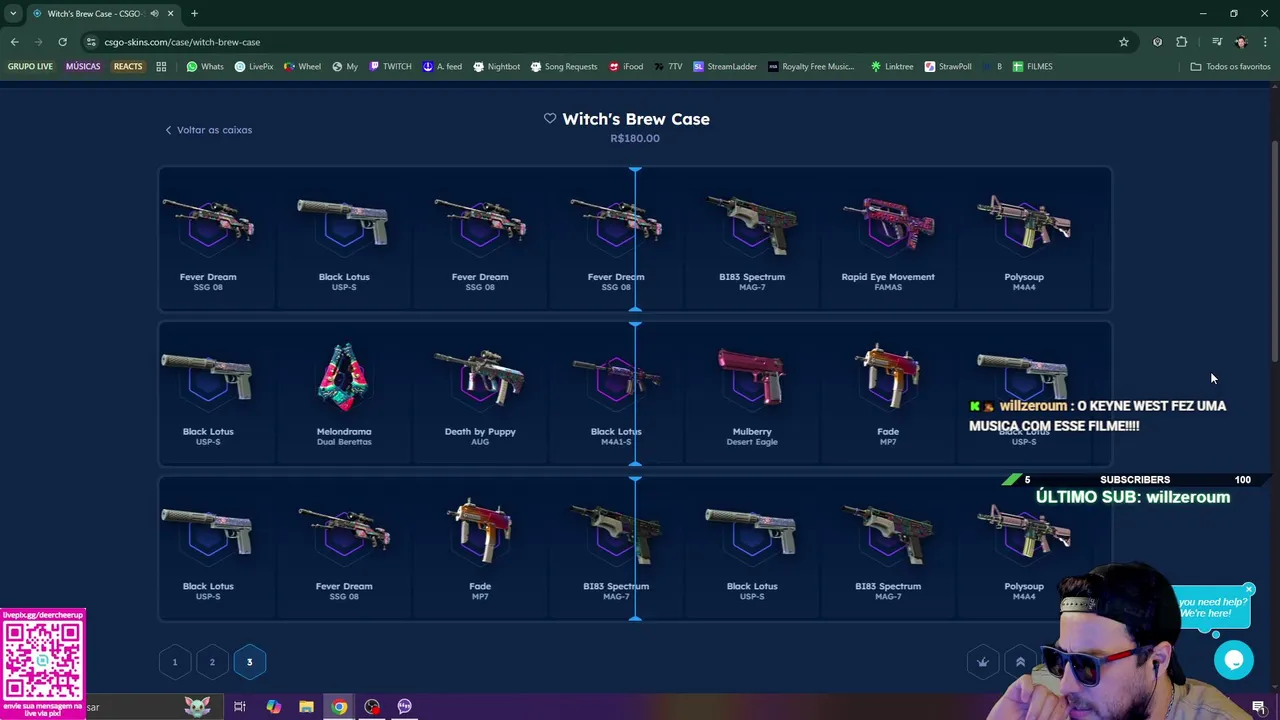The image size is (1280, 720).
Task: Open the StreamLadder bookmark
Action: pyautogui.click(x=725, y=66)
